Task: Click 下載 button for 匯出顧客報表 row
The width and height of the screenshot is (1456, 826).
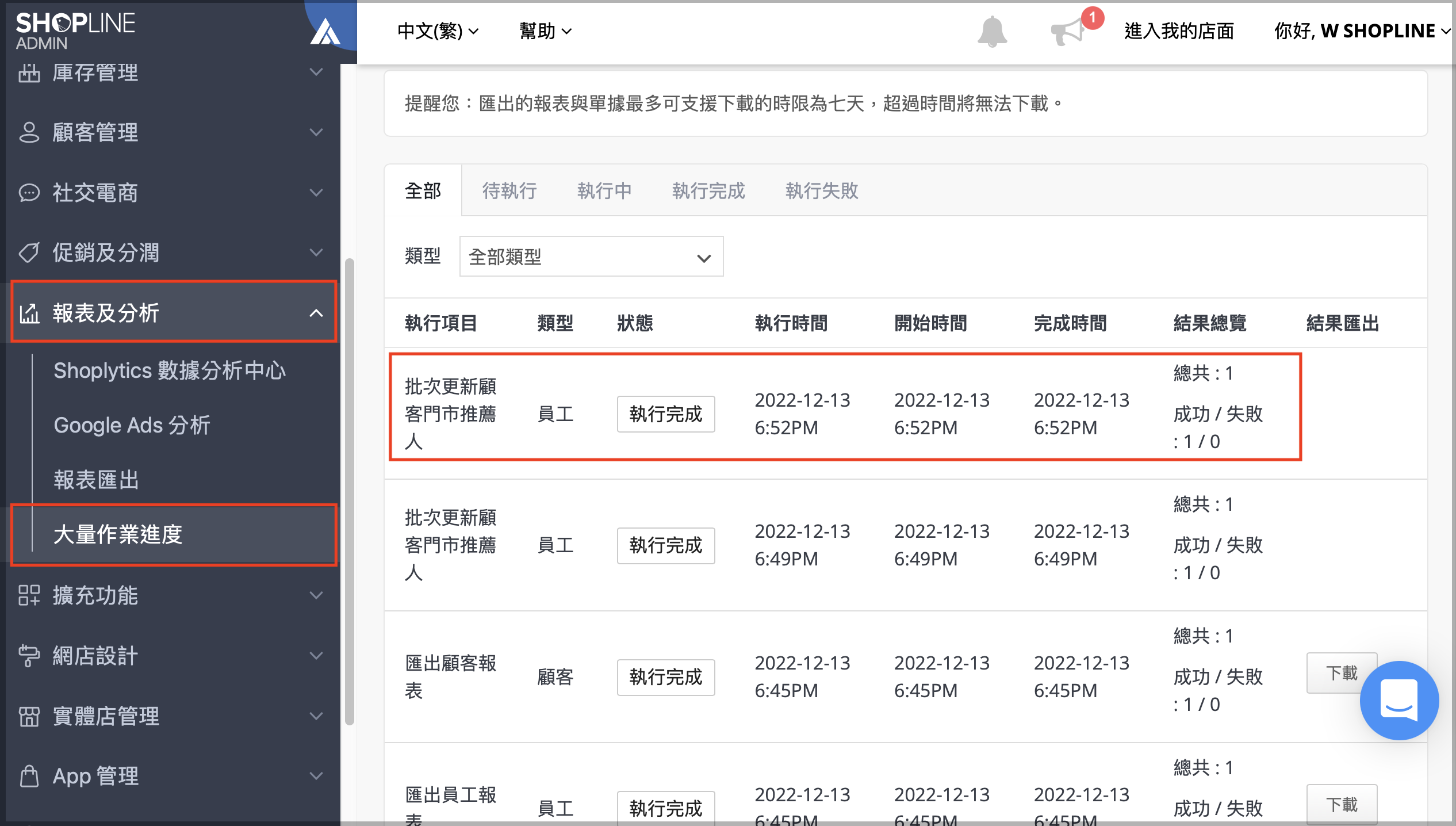Action: [1342, 673]
